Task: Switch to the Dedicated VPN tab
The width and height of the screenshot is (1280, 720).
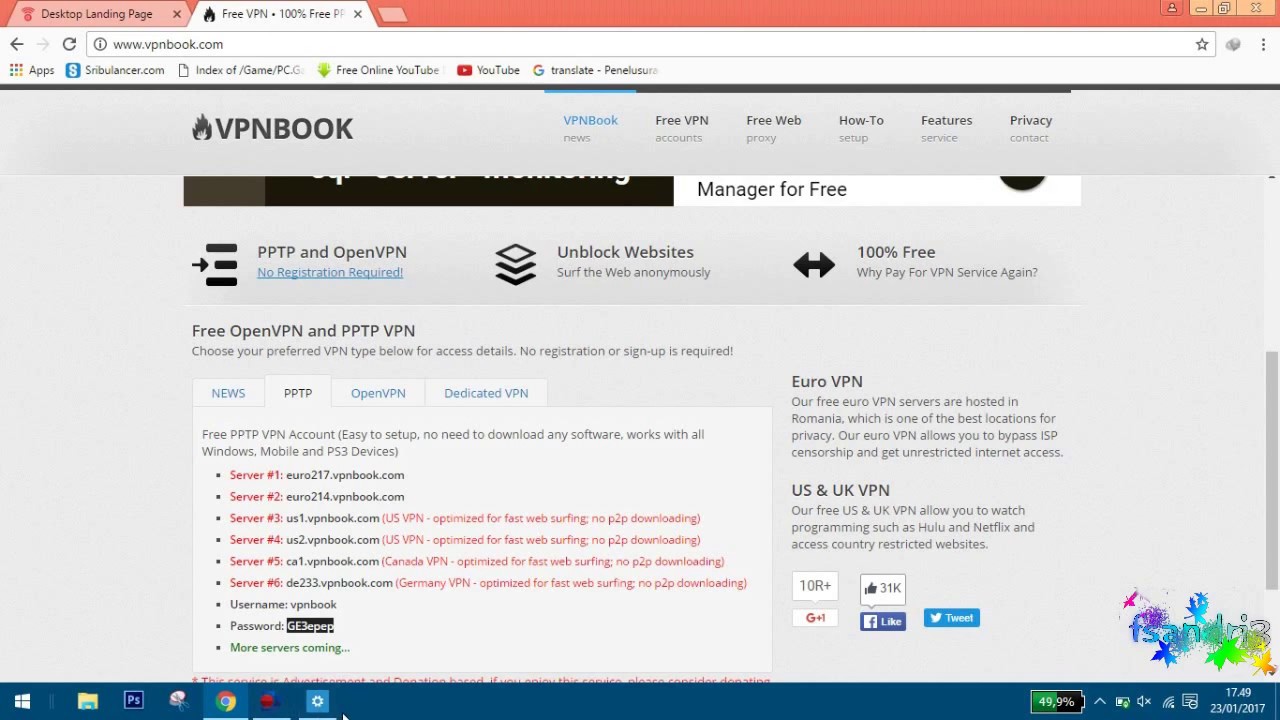Action: [486, 393]
